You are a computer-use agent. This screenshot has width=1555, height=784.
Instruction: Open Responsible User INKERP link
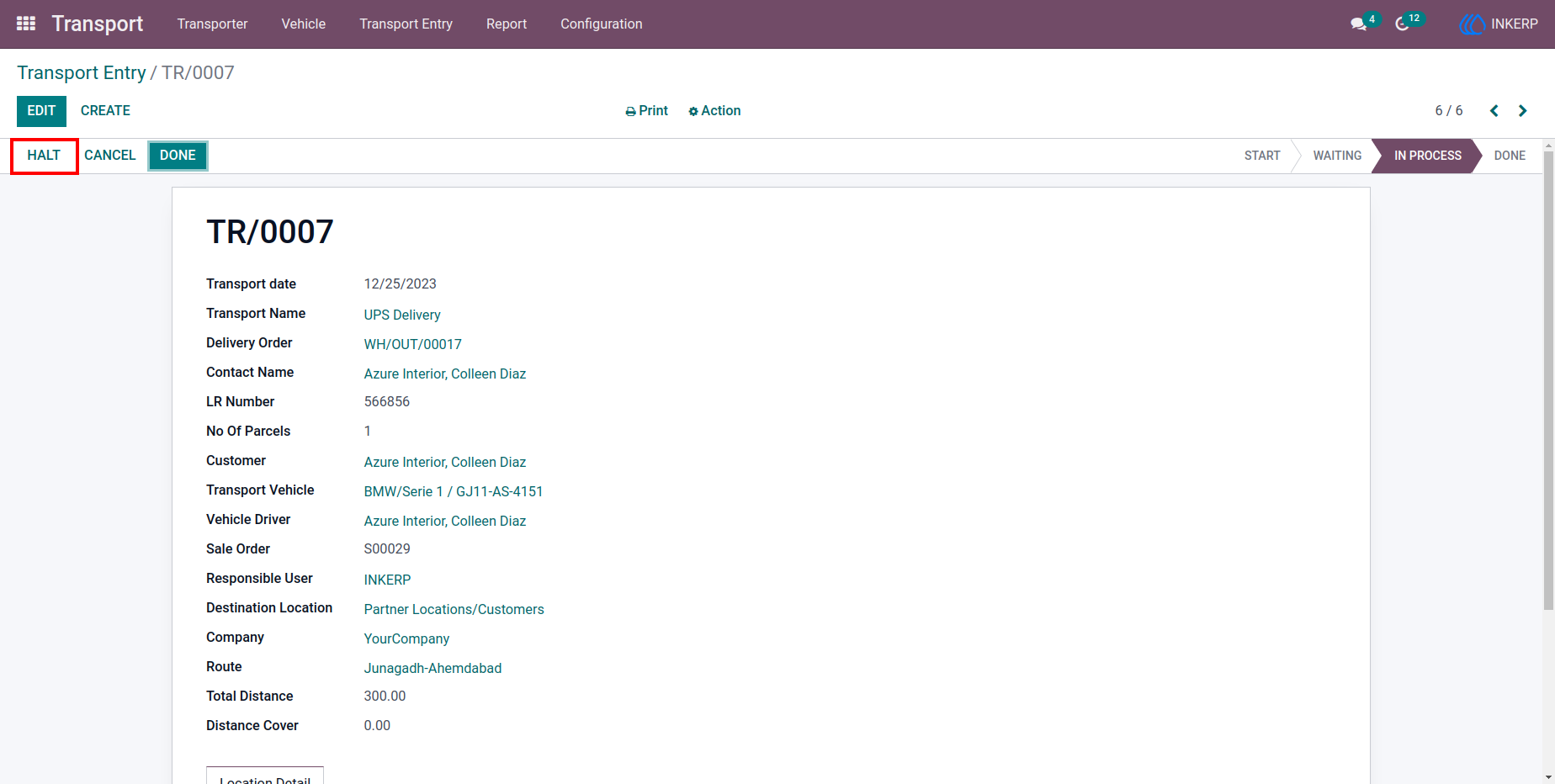click(x=387, y=580)
